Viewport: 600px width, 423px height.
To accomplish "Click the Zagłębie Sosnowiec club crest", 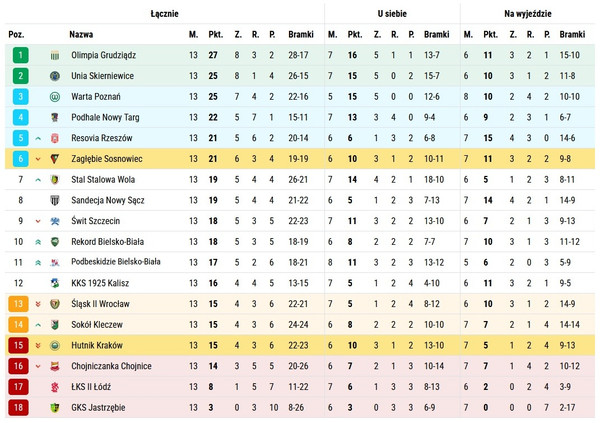I will tap(55, 159).
